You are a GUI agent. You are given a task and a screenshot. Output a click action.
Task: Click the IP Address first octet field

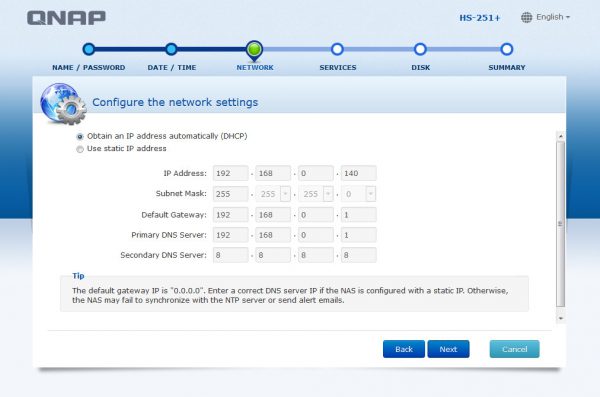[x=231, y=173]
